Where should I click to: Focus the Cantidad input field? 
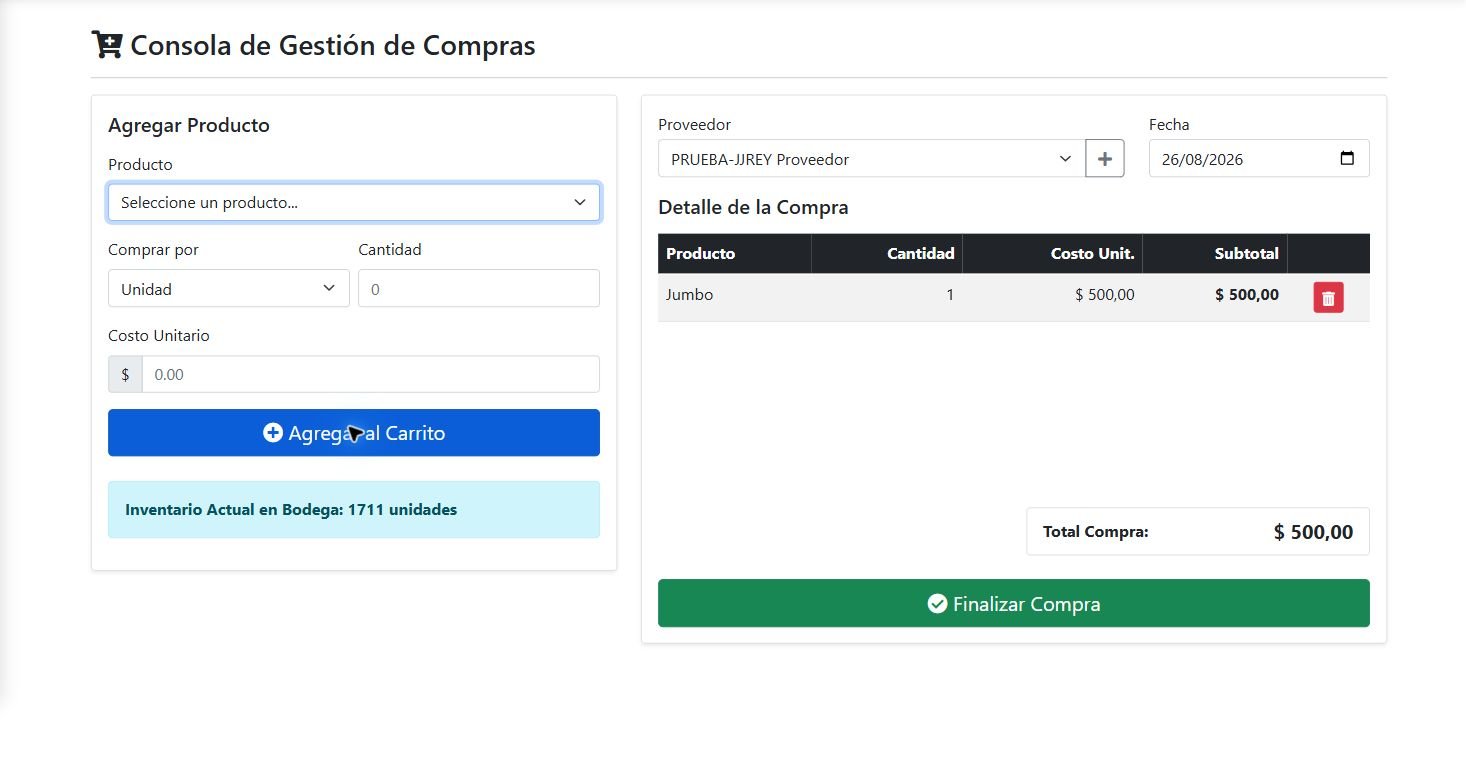479,288
